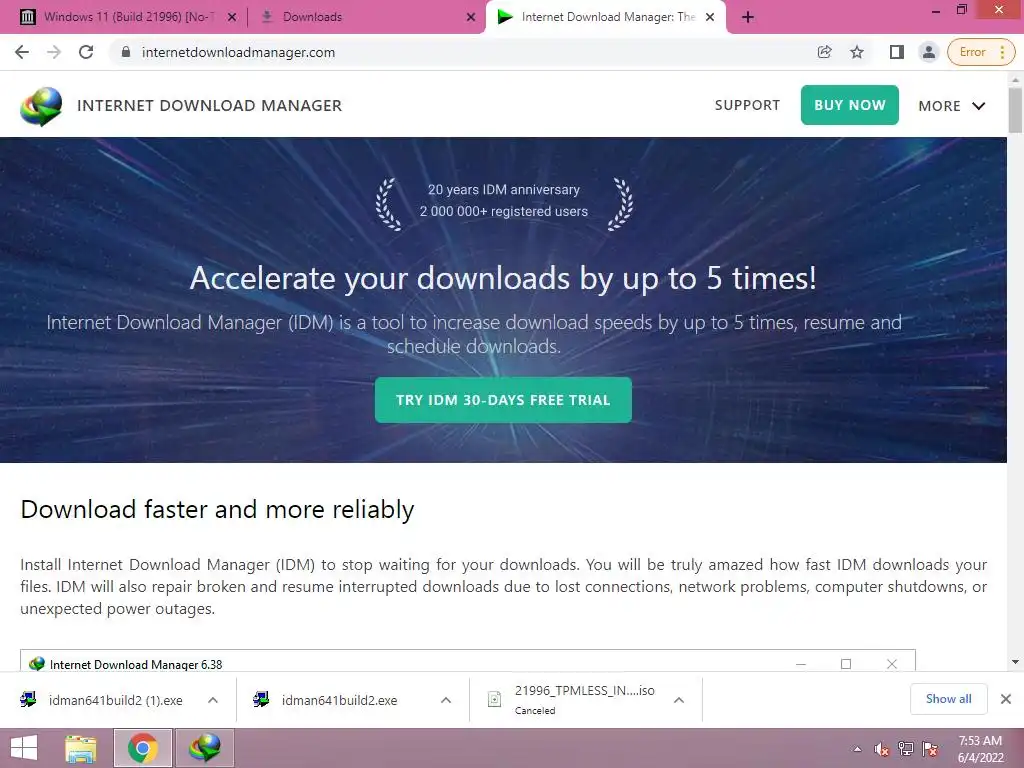
Task: Open Internet Download Manager from taskbar
Action: (204, 748)
